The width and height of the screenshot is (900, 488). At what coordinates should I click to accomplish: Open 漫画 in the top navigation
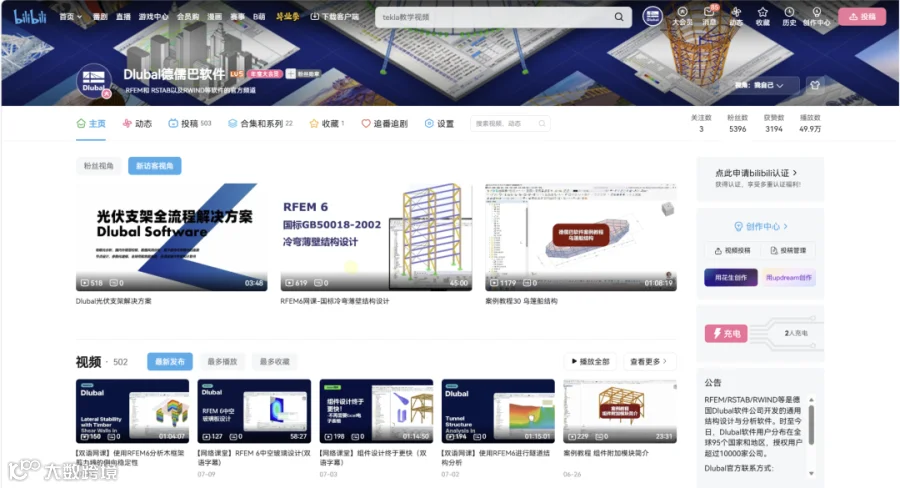214,17
